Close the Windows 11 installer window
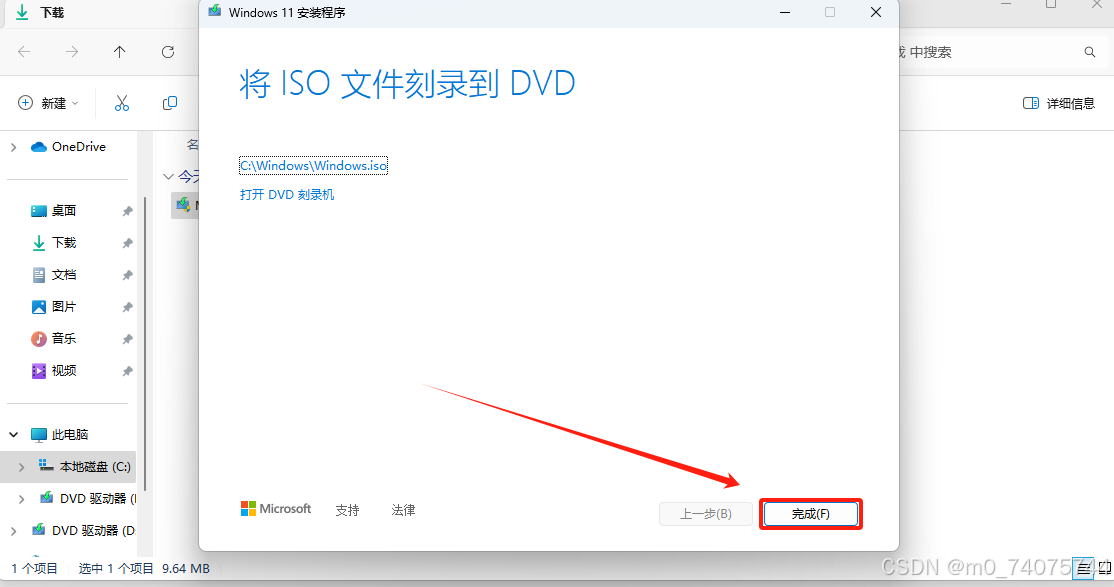The width and height of the screenshot is (1114, 587). pos(876,13)
